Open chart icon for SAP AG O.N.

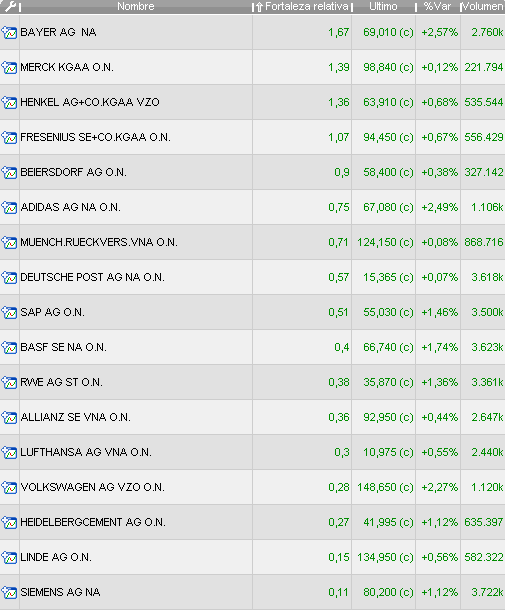pyautogui.click(x=9, y=313)
